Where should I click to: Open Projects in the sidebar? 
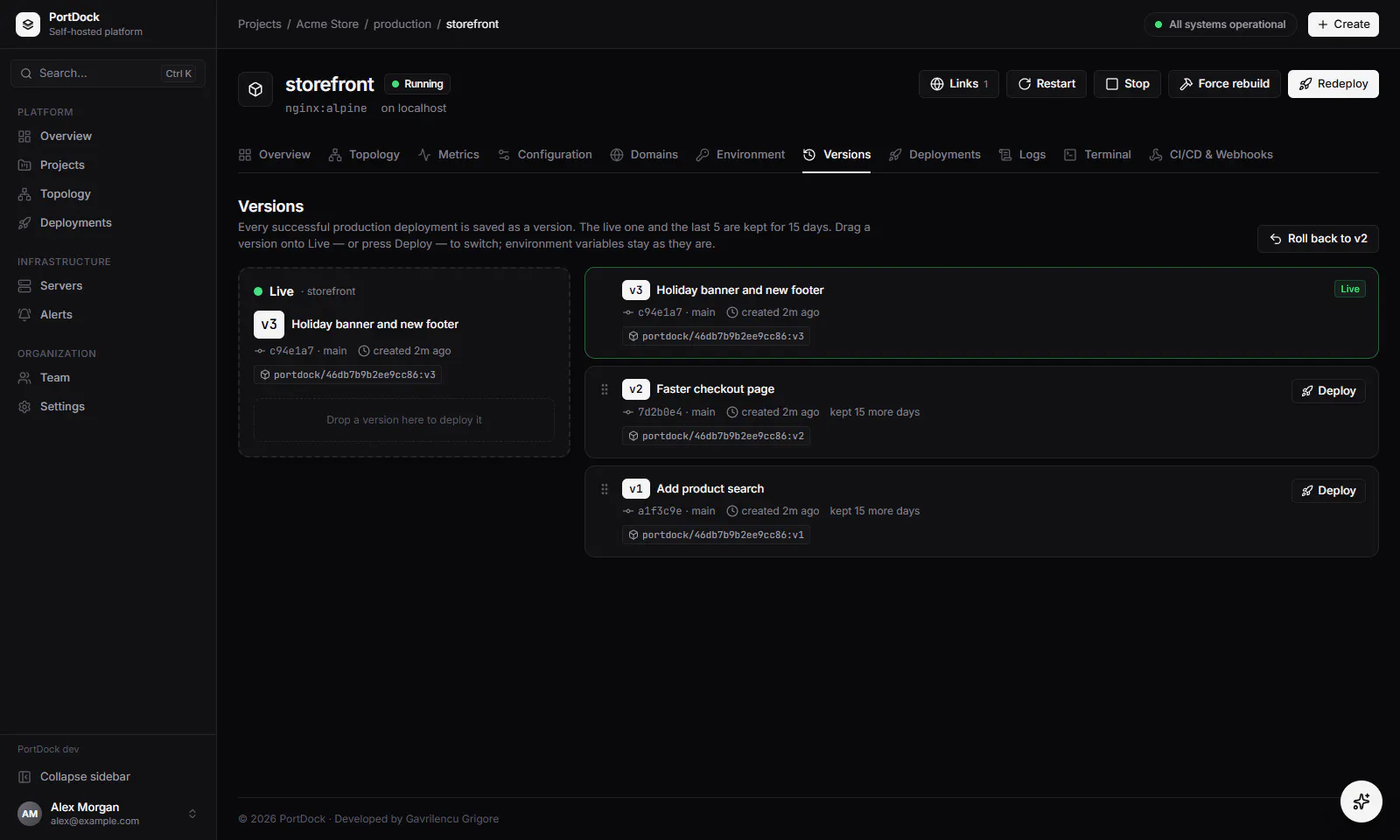[x=108, y=165]
